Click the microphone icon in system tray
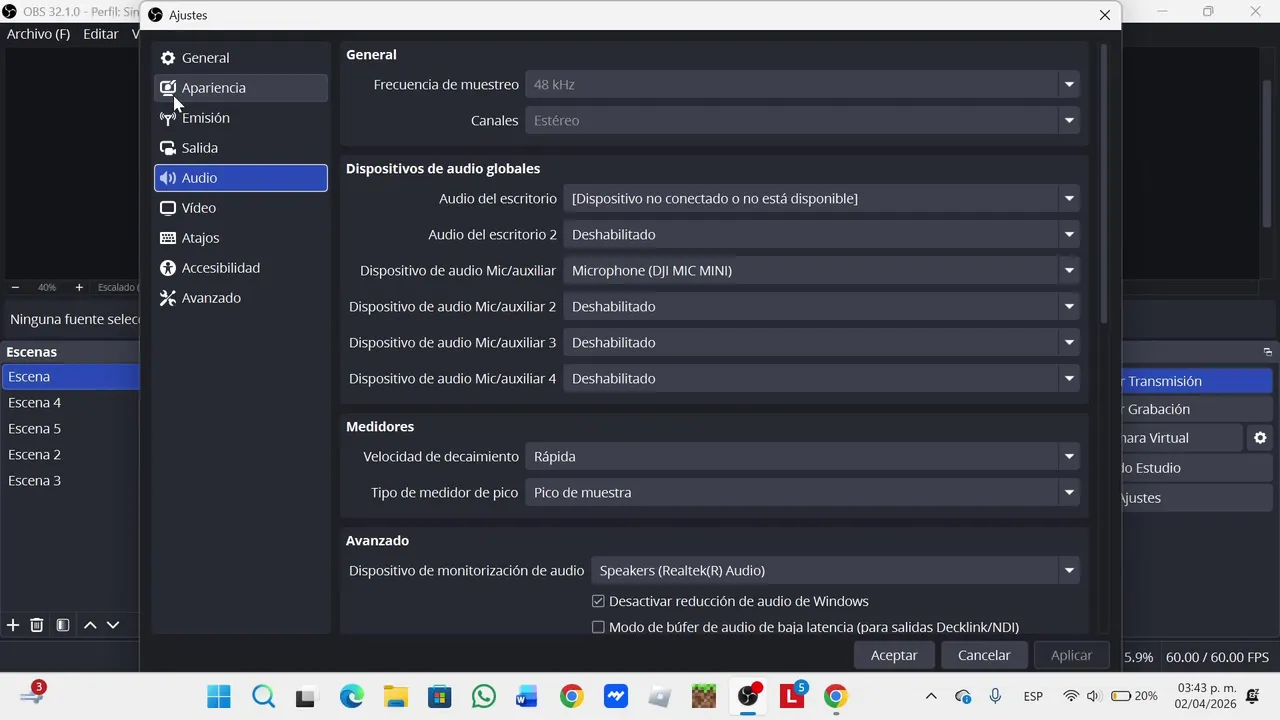This screenshot has width=1280, height=720. 995,696
